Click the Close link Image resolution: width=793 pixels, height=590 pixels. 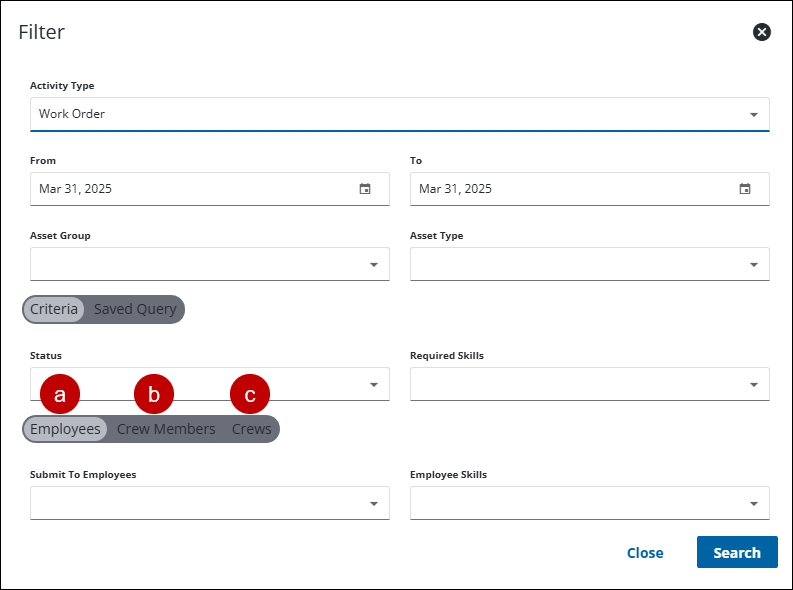coord(645,553)
